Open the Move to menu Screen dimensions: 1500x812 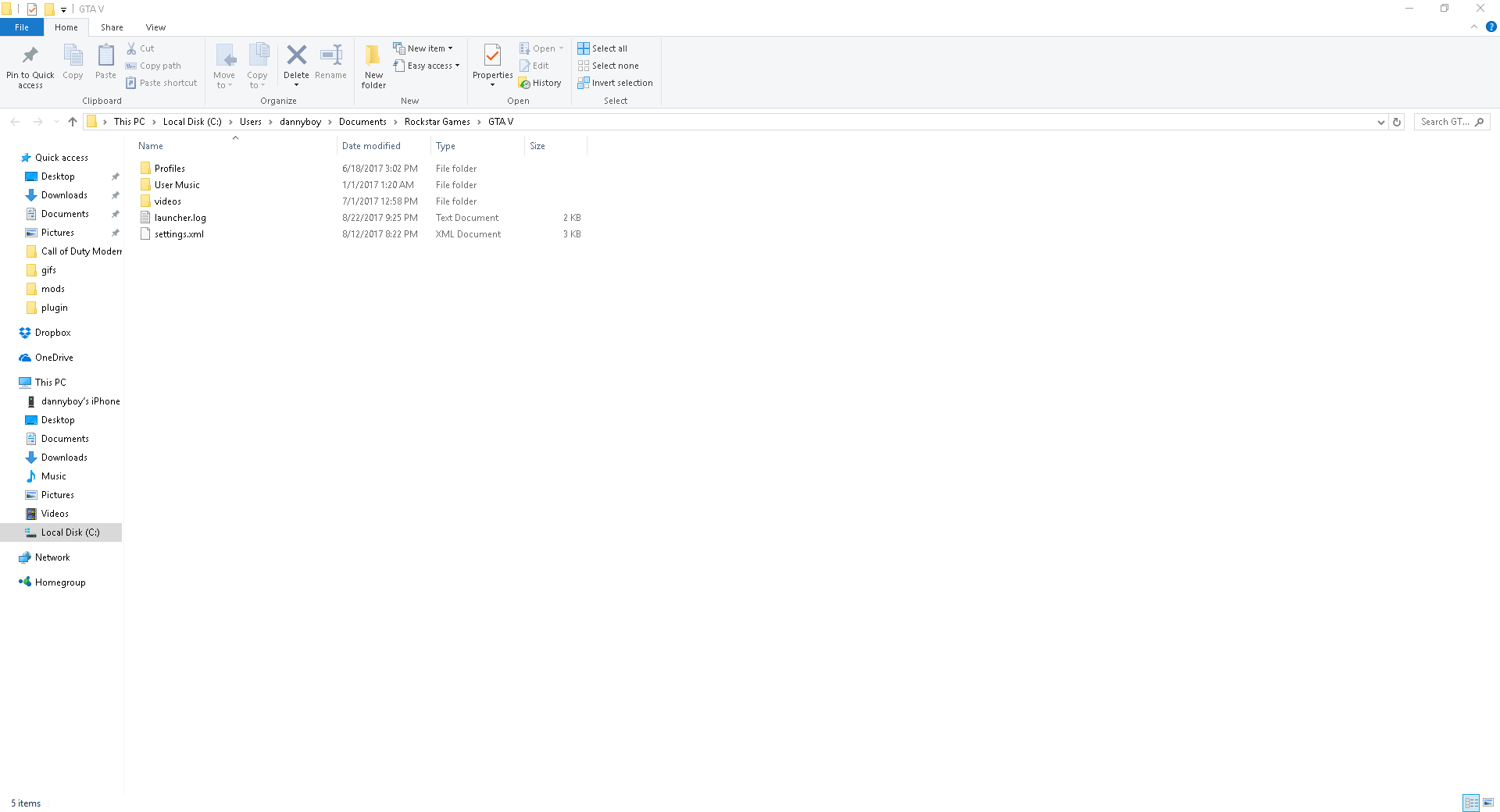pos(224,66)
